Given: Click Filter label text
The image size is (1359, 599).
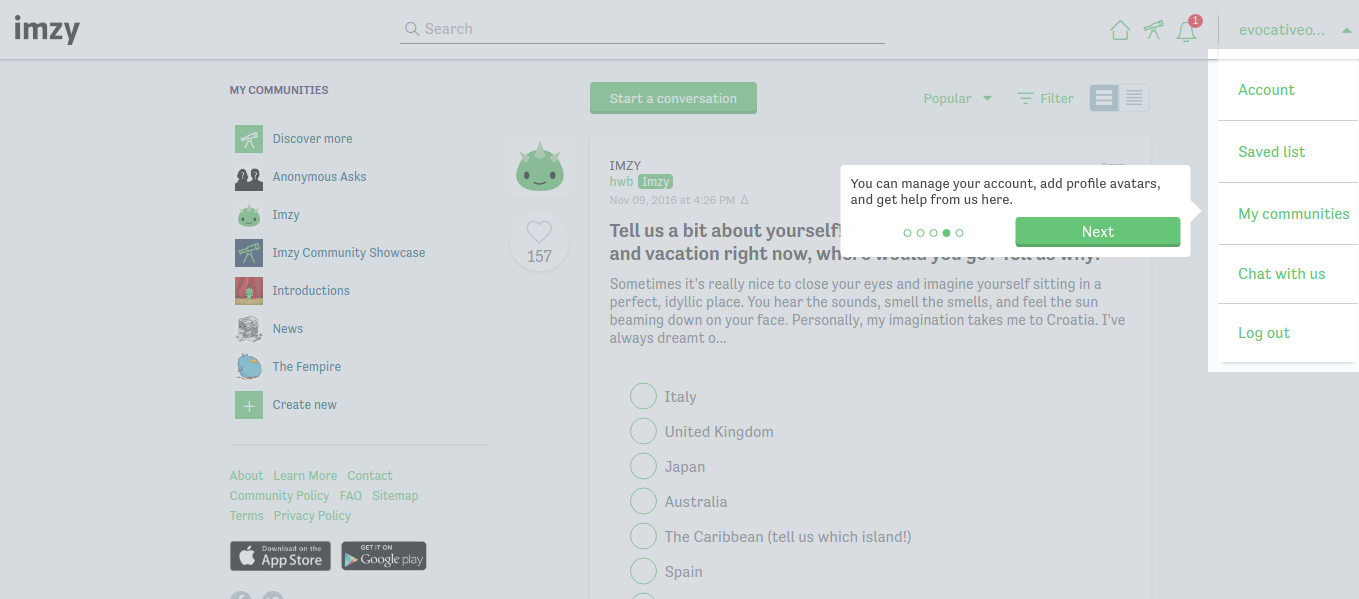Looking at the screenshot, I should pos(1057,98).
